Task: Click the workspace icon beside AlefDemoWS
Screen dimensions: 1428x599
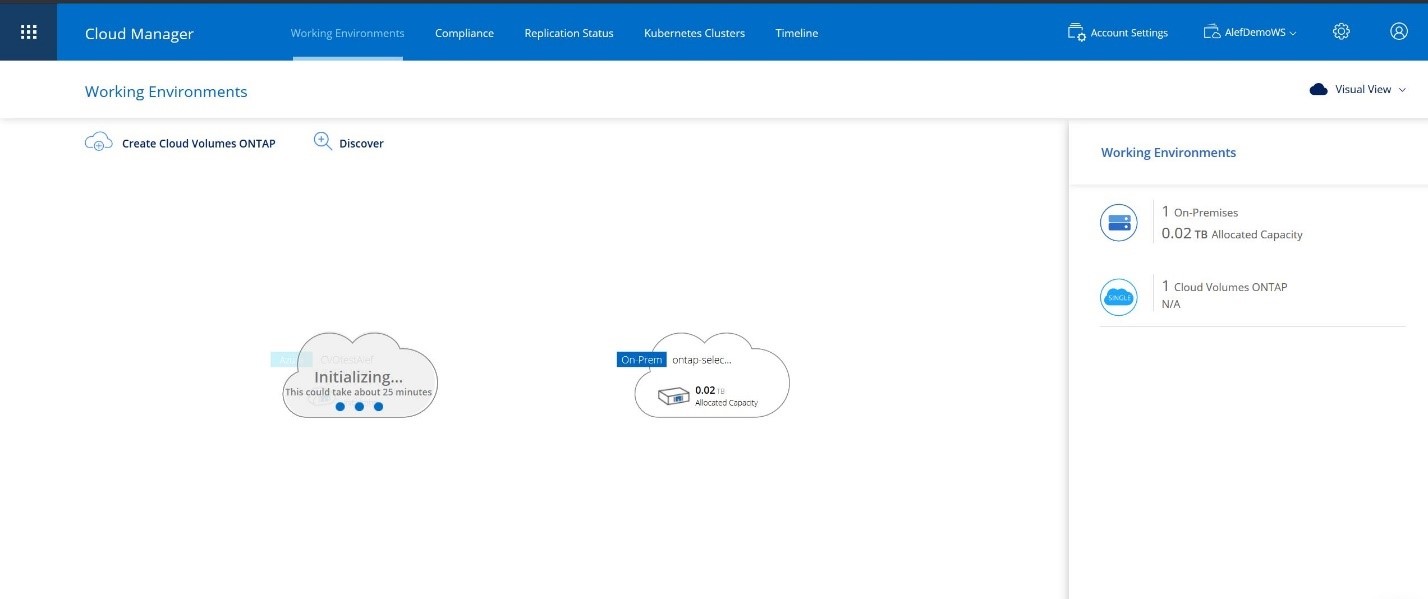Action: [x=1211, y=32]
